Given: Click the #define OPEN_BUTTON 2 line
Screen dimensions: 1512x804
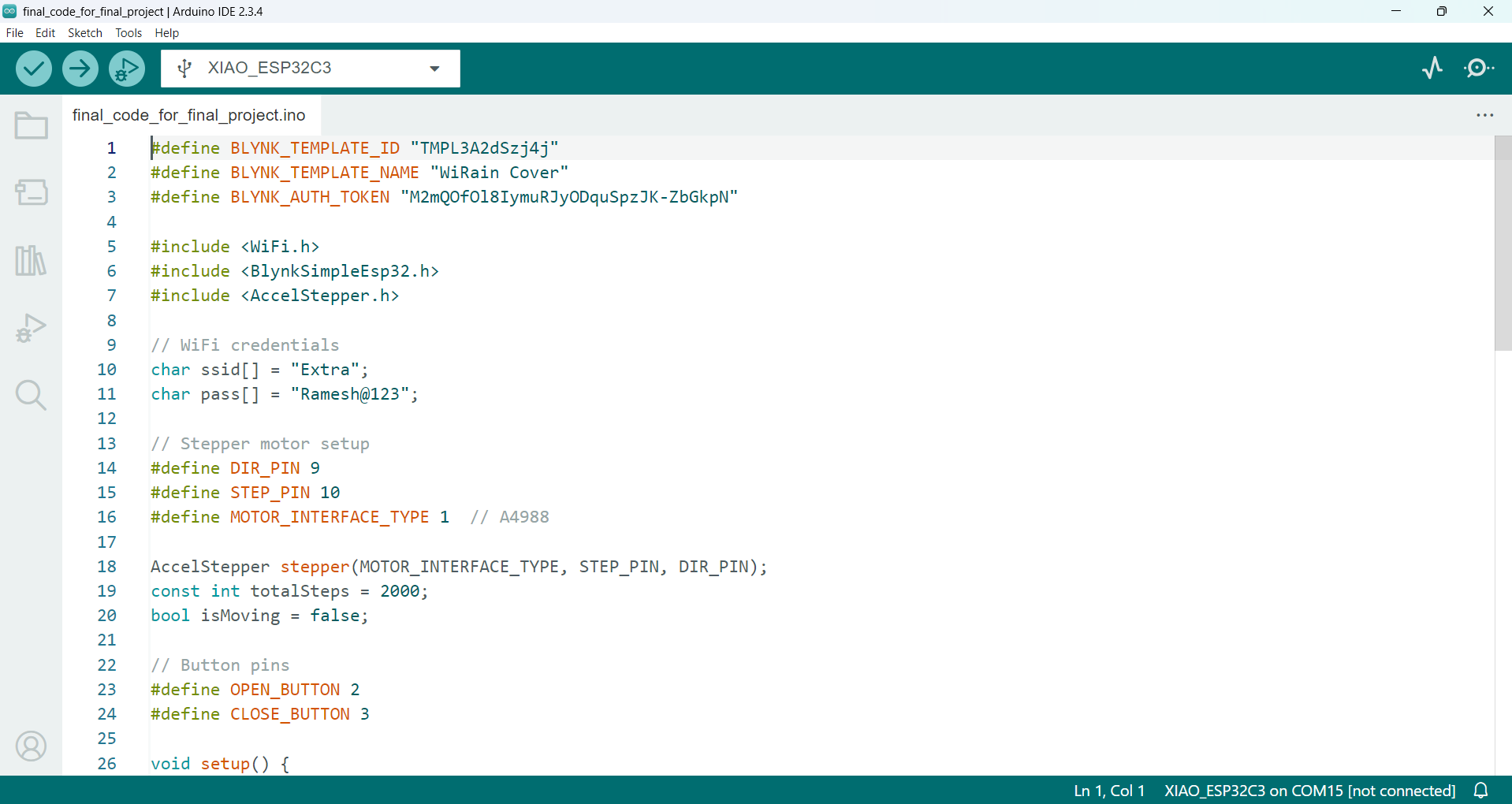Looking at the screenshot, I should pyautogui.click(x=255, y=690).
